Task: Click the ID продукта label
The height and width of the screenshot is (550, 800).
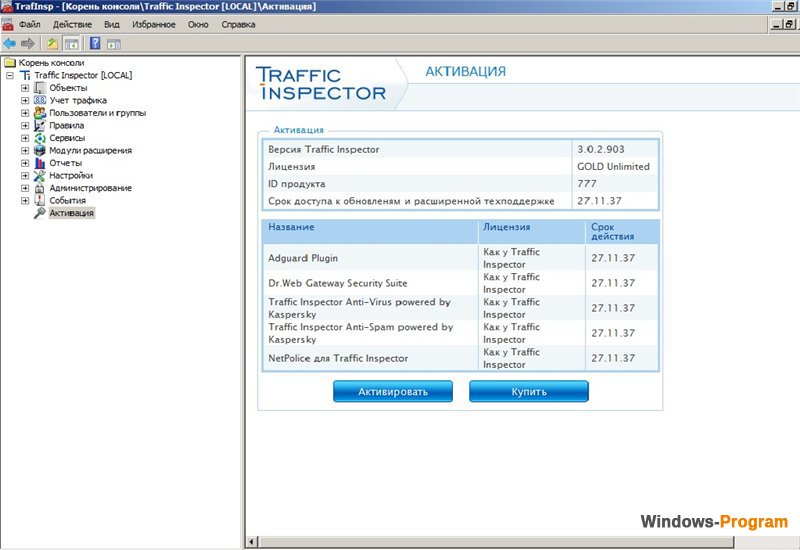Action: click(297, 184)
